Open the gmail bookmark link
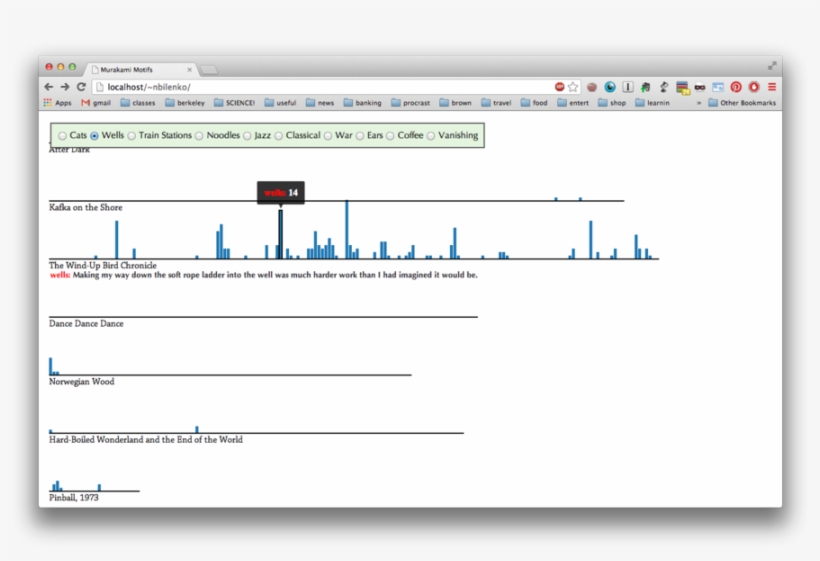 (x=96, y=103)
